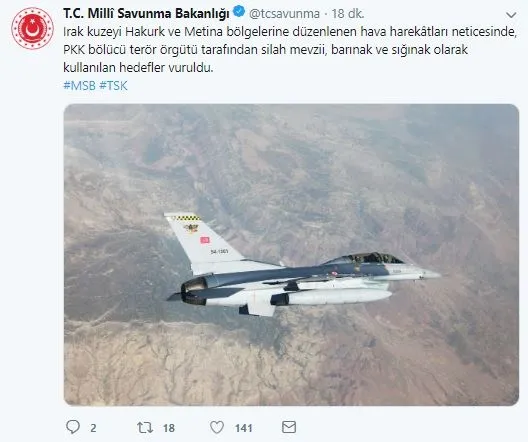Click the retweet count 18

pos(169,428)
